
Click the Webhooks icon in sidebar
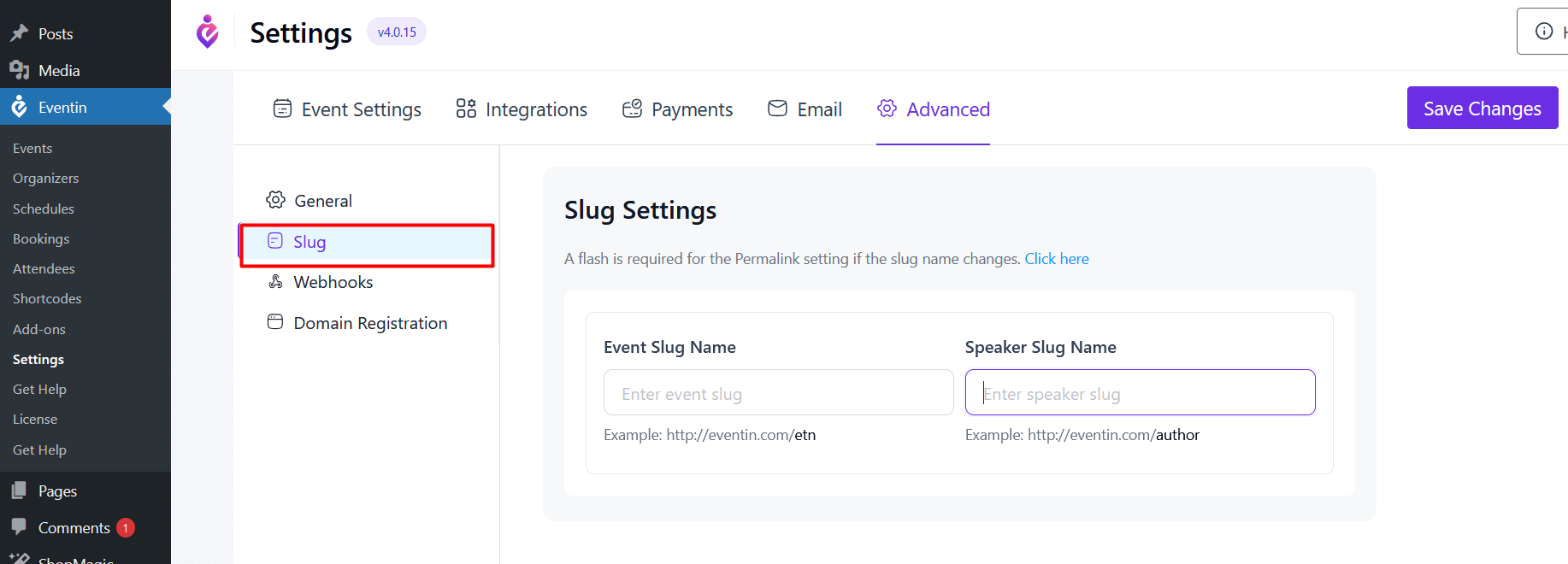pos(275,282)
